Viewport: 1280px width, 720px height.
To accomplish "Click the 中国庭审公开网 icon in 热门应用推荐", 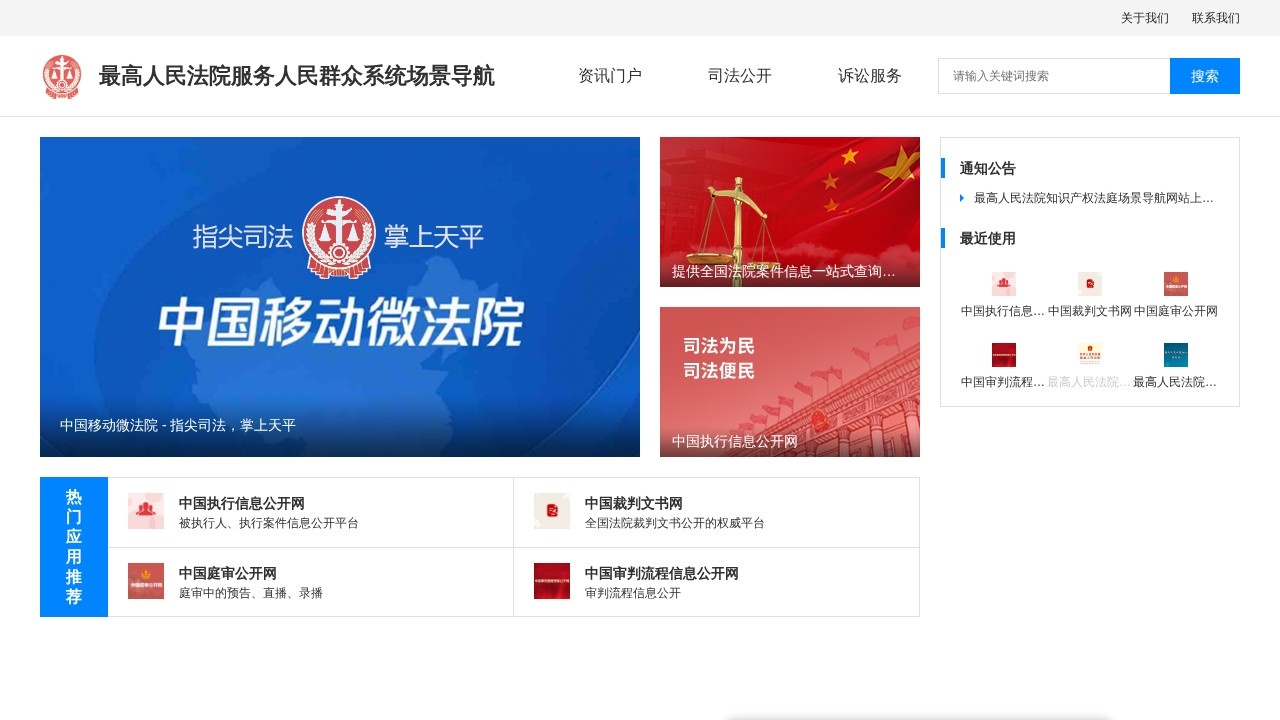I will (x=146, y=581).
